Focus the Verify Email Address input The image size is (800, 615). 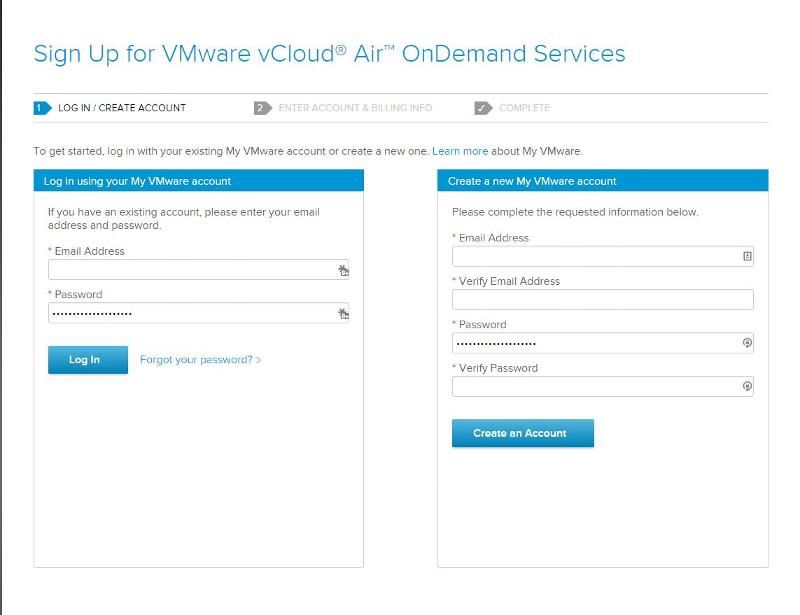[603, 300]
